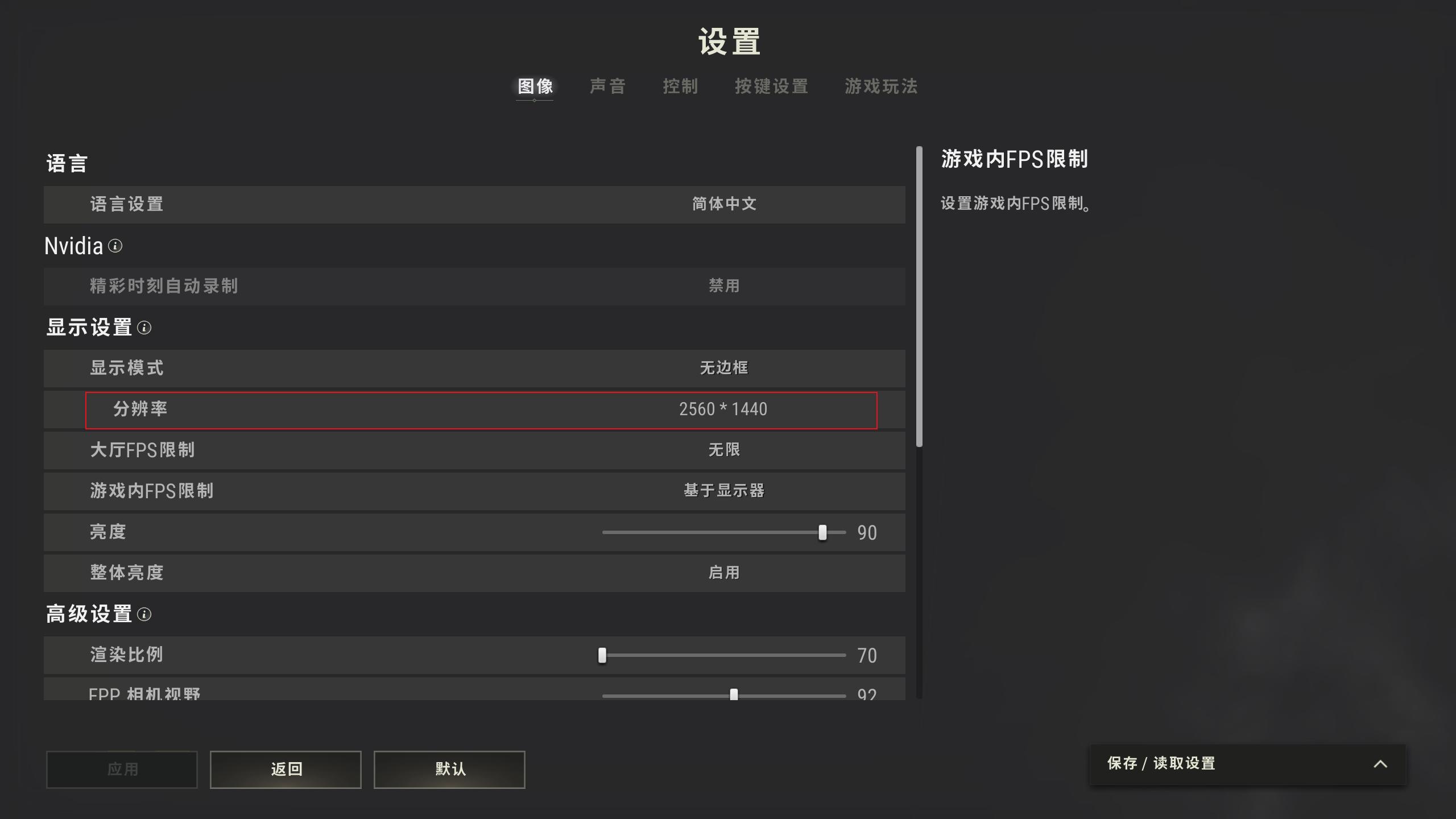Click the 应用 button
Screen dimensions: 1456x819
(x=121, y=769)
